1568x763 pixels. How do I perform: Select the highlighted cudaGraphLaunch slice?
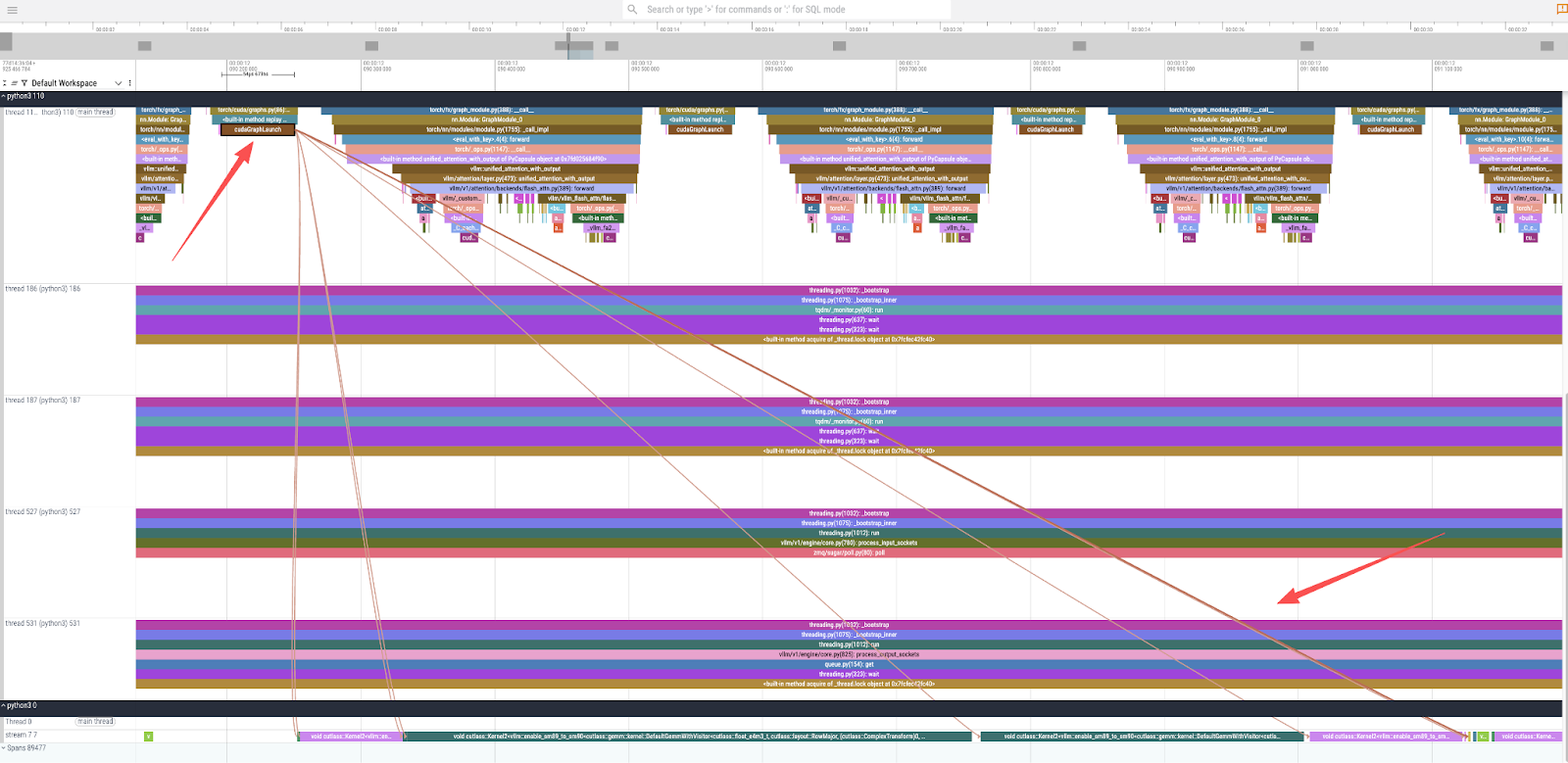pos(258,129)
